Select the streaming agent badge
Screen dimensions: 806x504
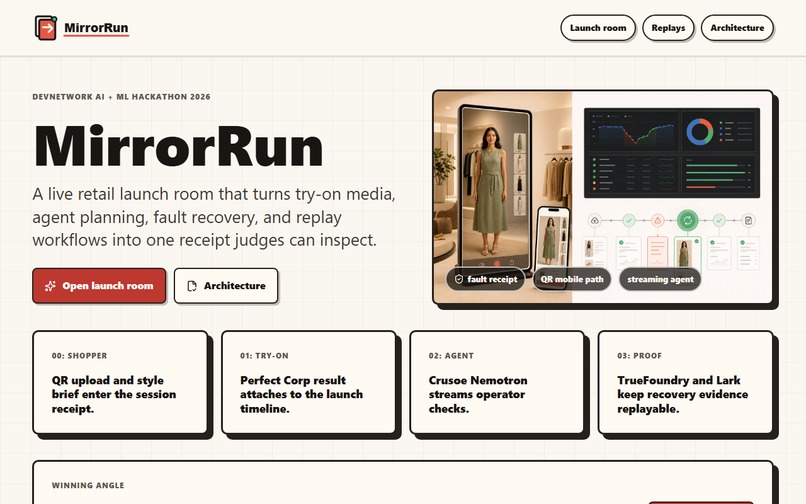(660, 279)
